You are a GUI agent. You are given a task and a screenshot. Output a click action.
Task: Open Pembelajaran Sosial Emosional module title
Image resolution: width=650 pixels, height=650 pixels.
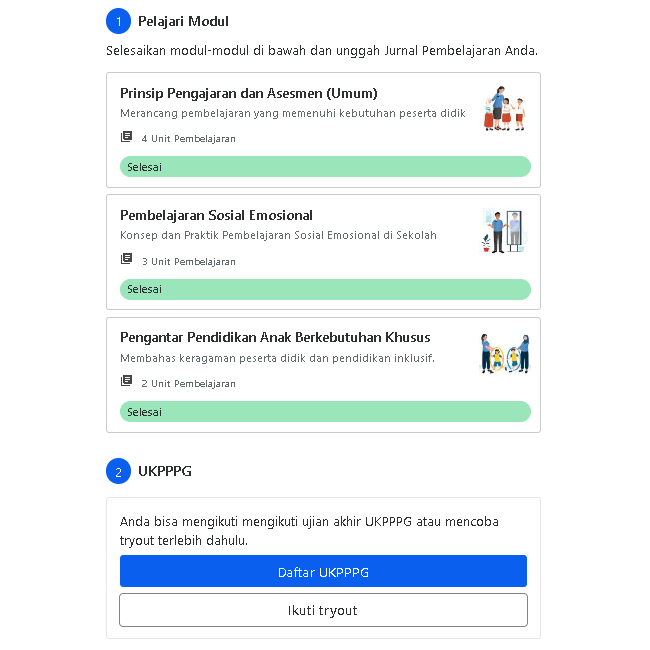pyautogui.click(x=216, y=215)
